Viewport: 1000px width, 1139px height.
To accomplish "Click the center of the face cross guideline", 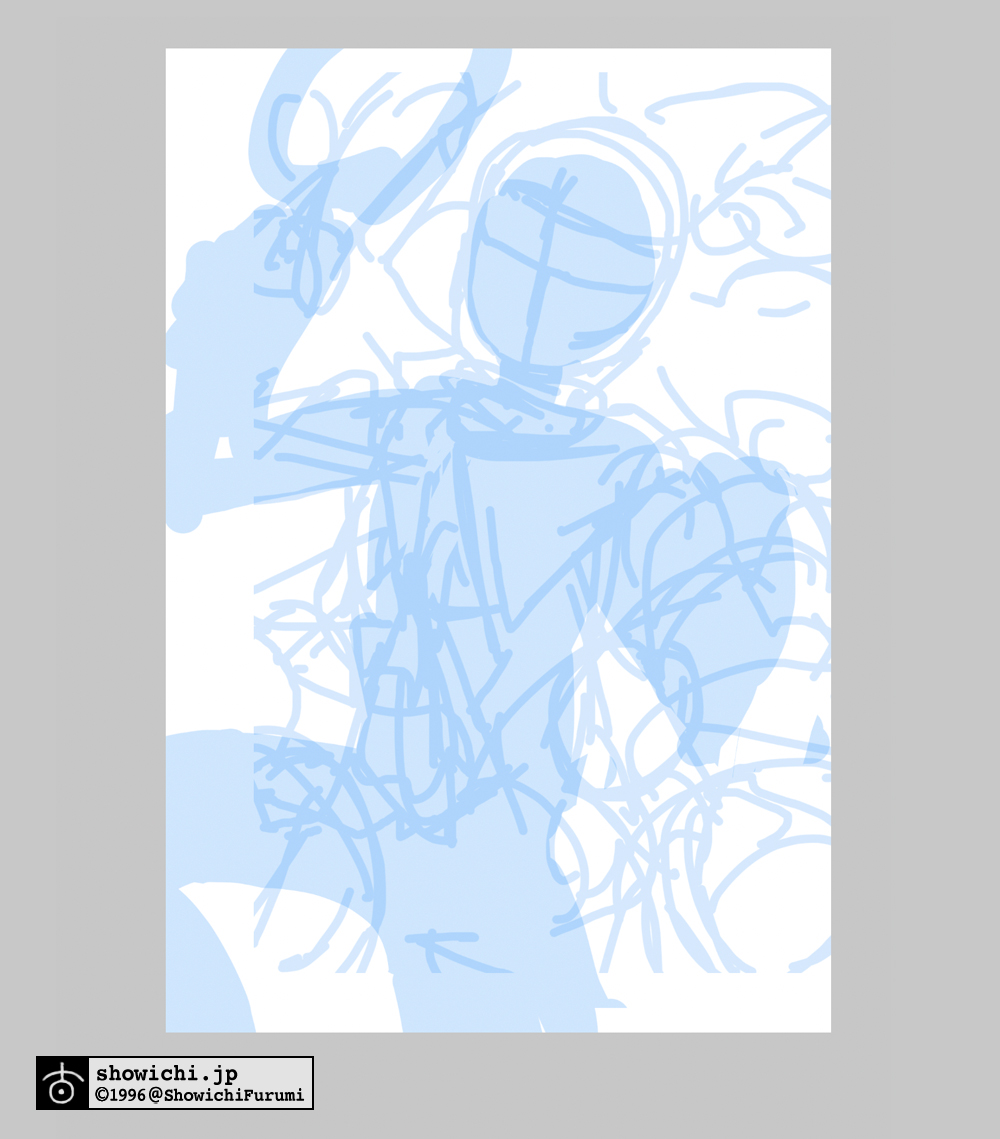I will click(x=545, y=240).
